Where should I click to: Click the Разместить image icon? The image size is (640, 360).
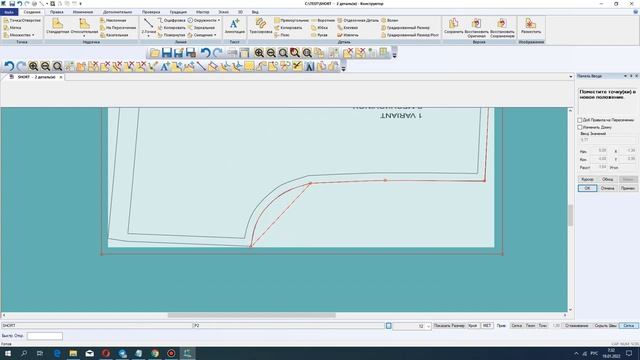(x=531, y=26)
